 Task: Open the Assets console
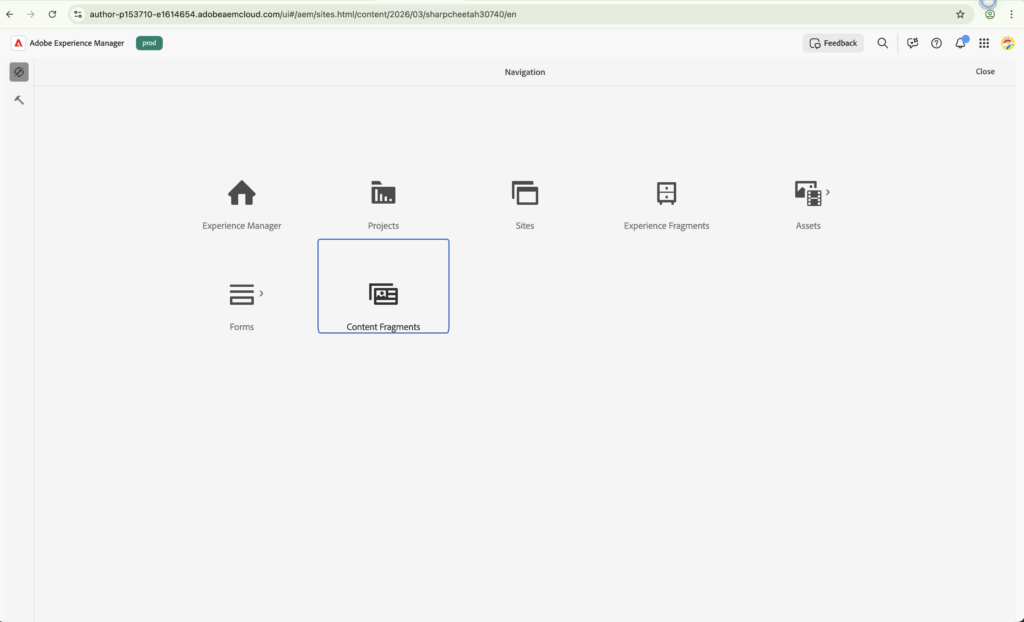(806, 195)
